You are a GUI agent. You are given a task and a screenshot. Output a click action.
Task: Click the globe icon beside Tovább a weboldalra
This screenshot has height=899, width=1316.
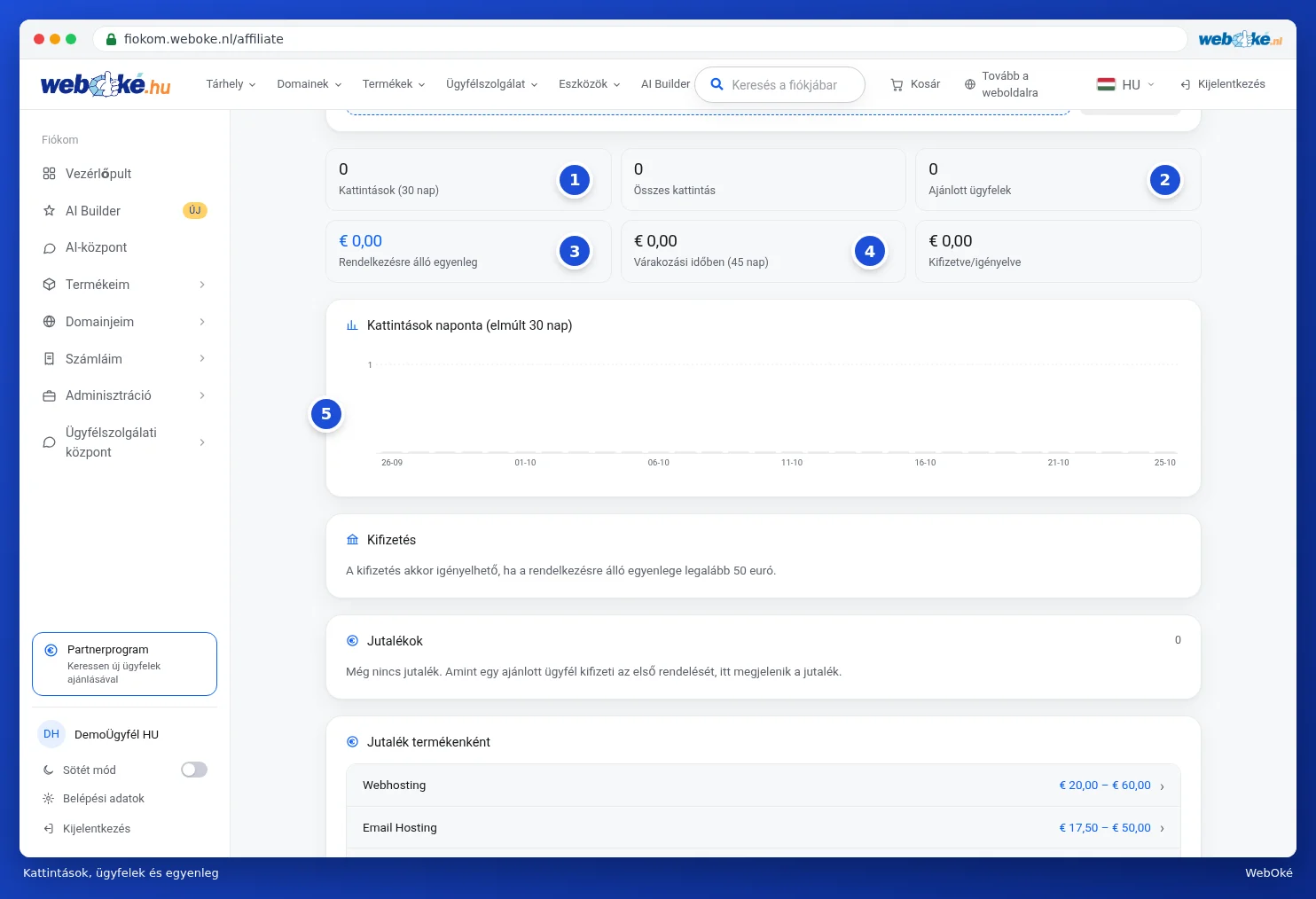pos(970,84)
